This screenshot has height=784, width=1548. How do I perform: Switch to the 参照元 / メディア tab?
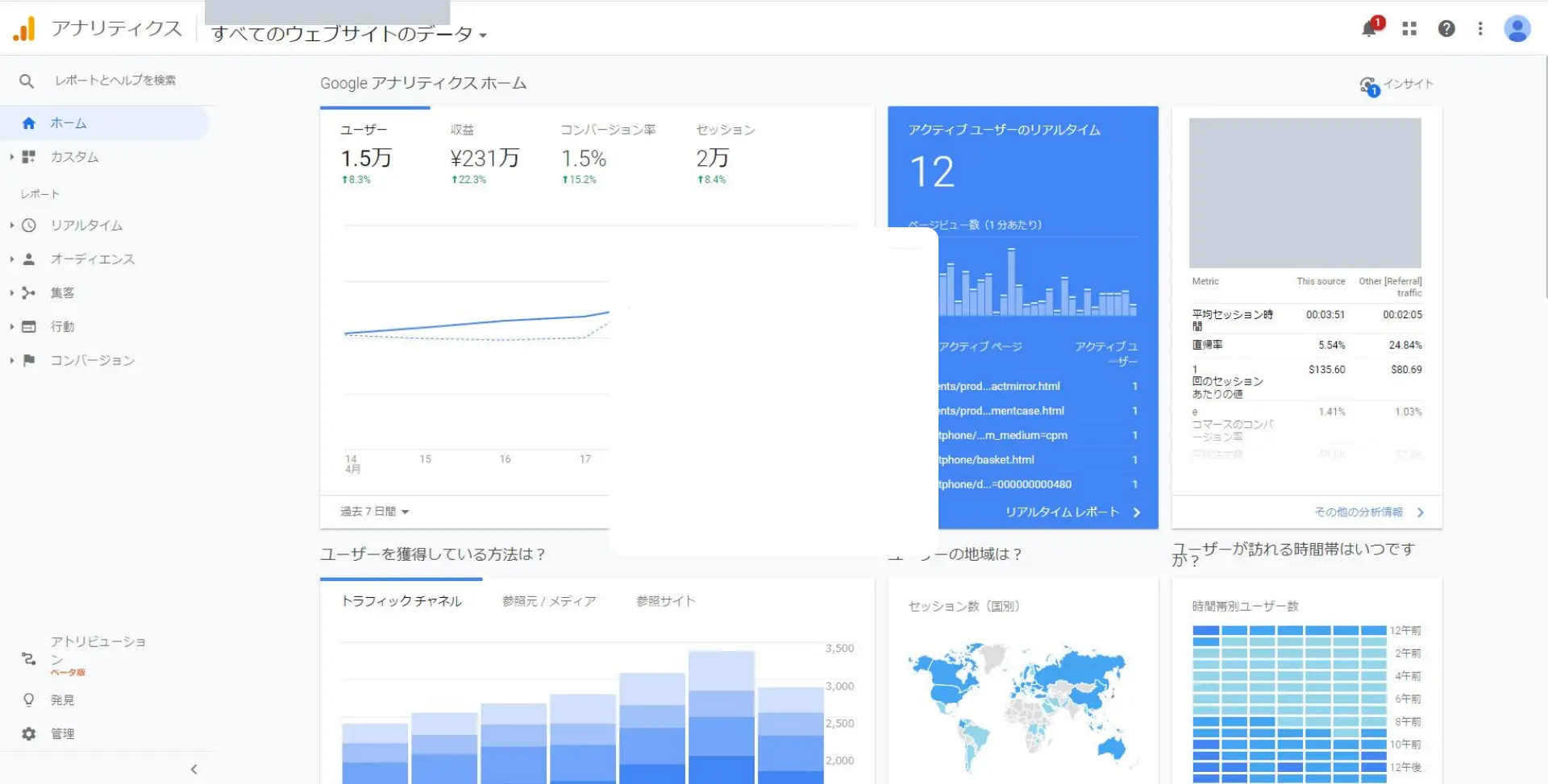pos(549,601)
